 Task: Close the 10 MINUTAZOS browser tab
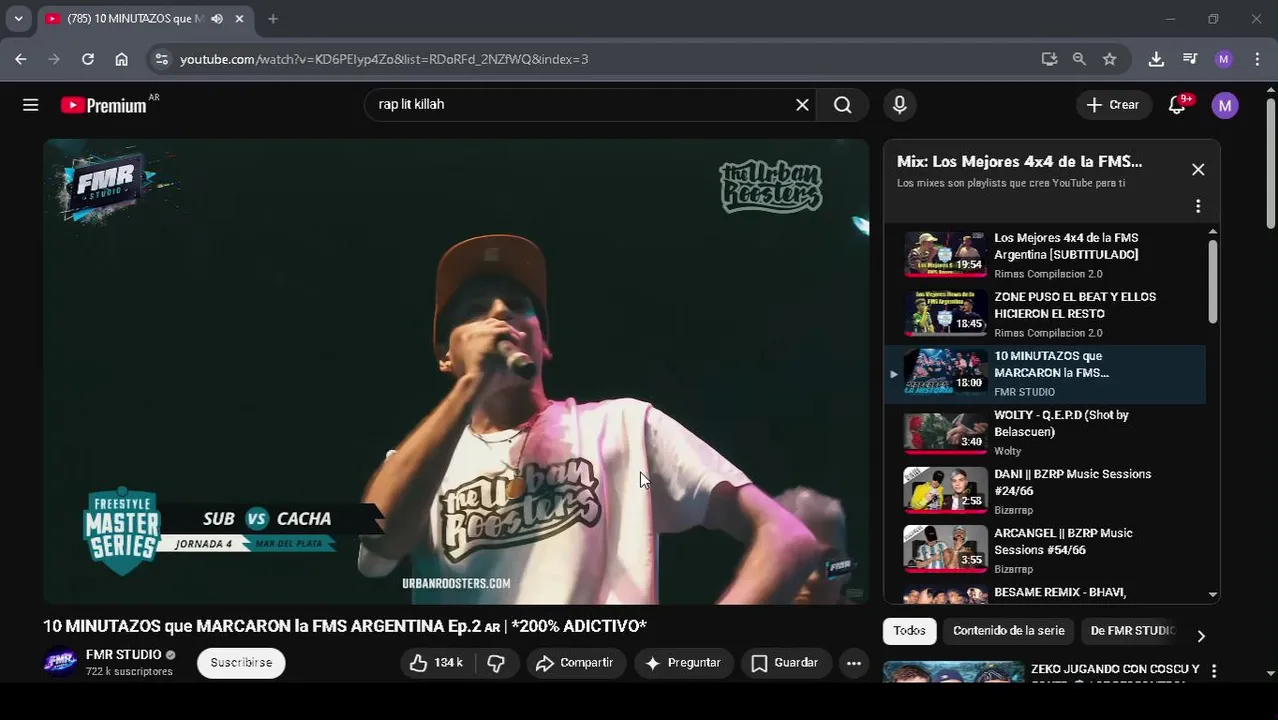click(240, 19)
